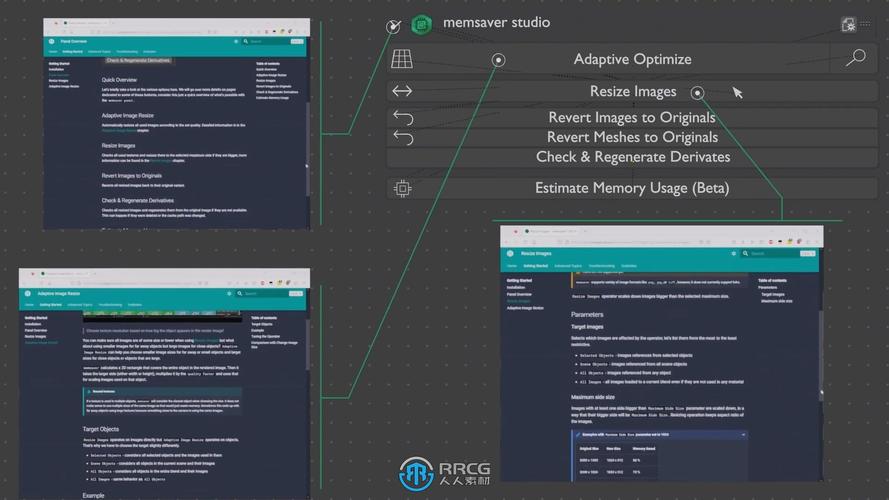
Task: Toggle theme icon in Resize Images docs header
Action: (x=734, y=253)
